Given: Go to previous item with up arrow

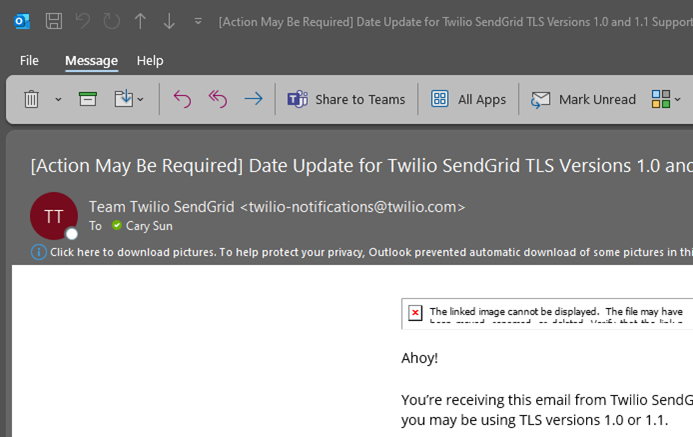Looking at the screenshot, I should [140, 21].
